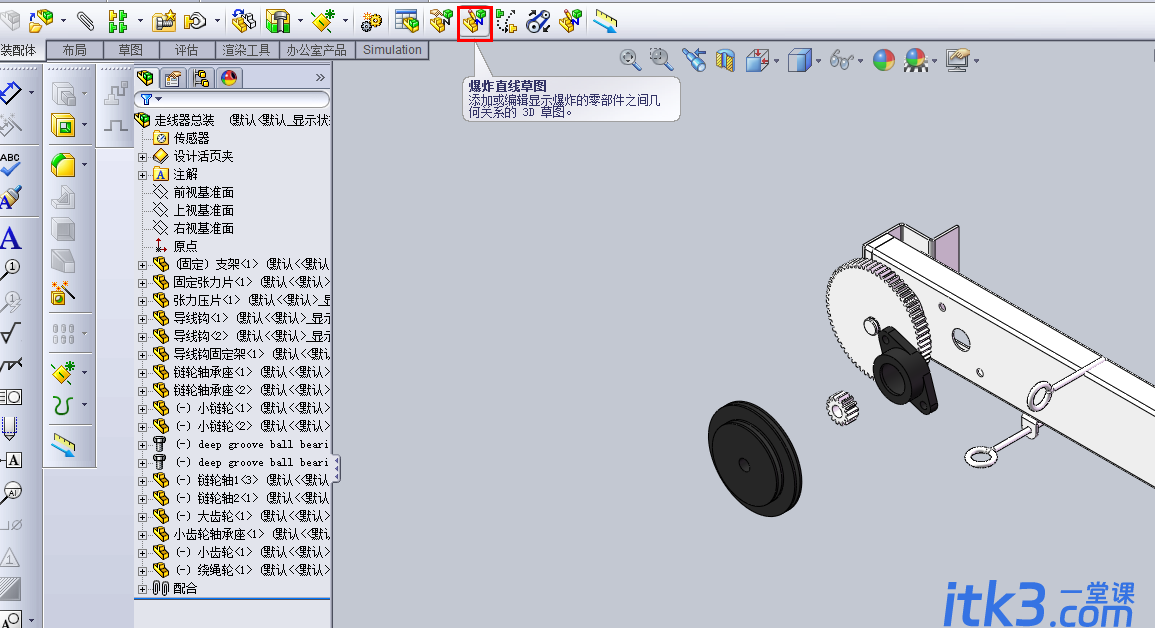Click the Surface Finish check symbol icon
The image size is (1155, 628).
10,334
